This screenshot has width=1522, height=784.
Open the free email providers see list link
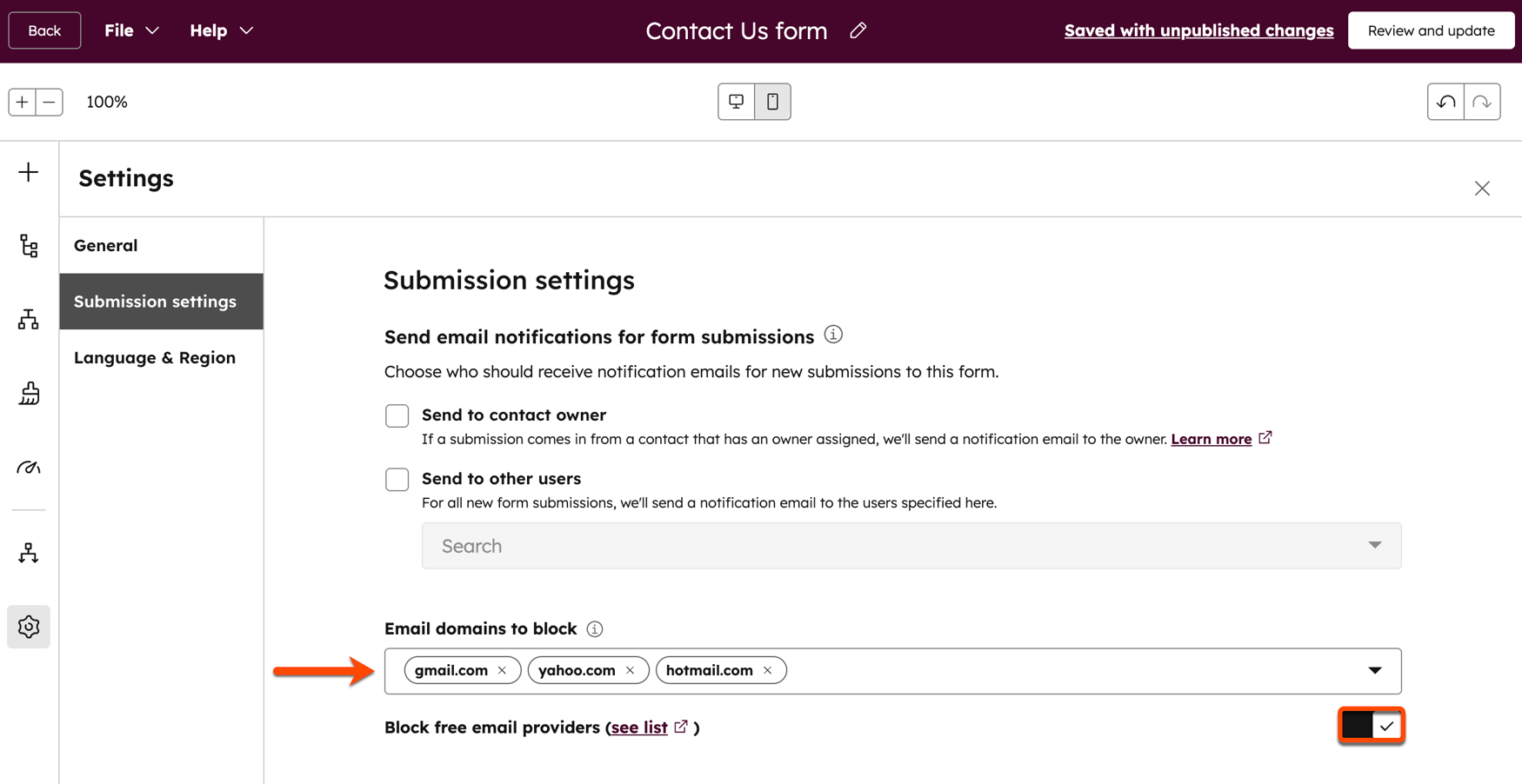[x=638, y=728]
